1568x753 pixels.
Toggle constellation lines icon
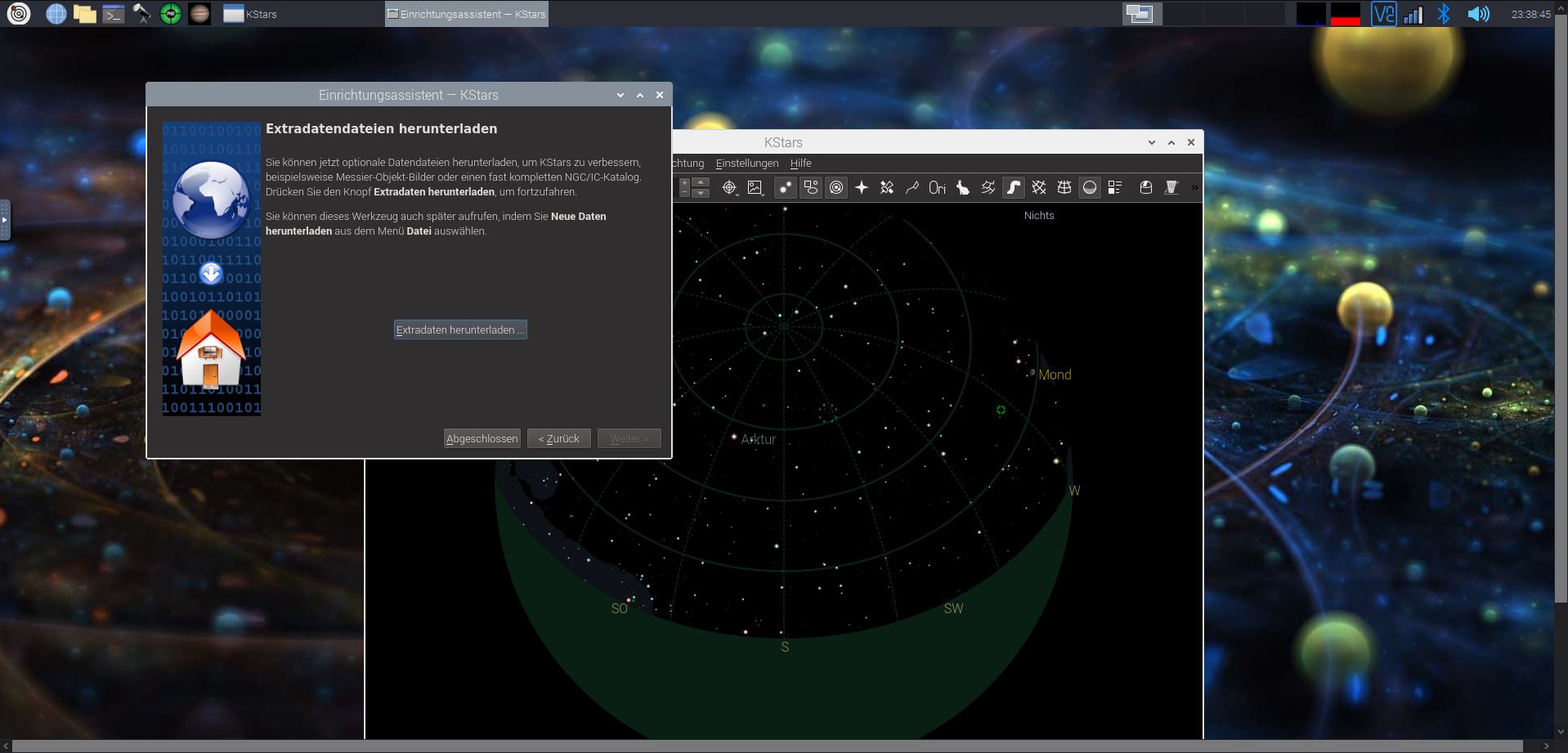coord(912,187)
